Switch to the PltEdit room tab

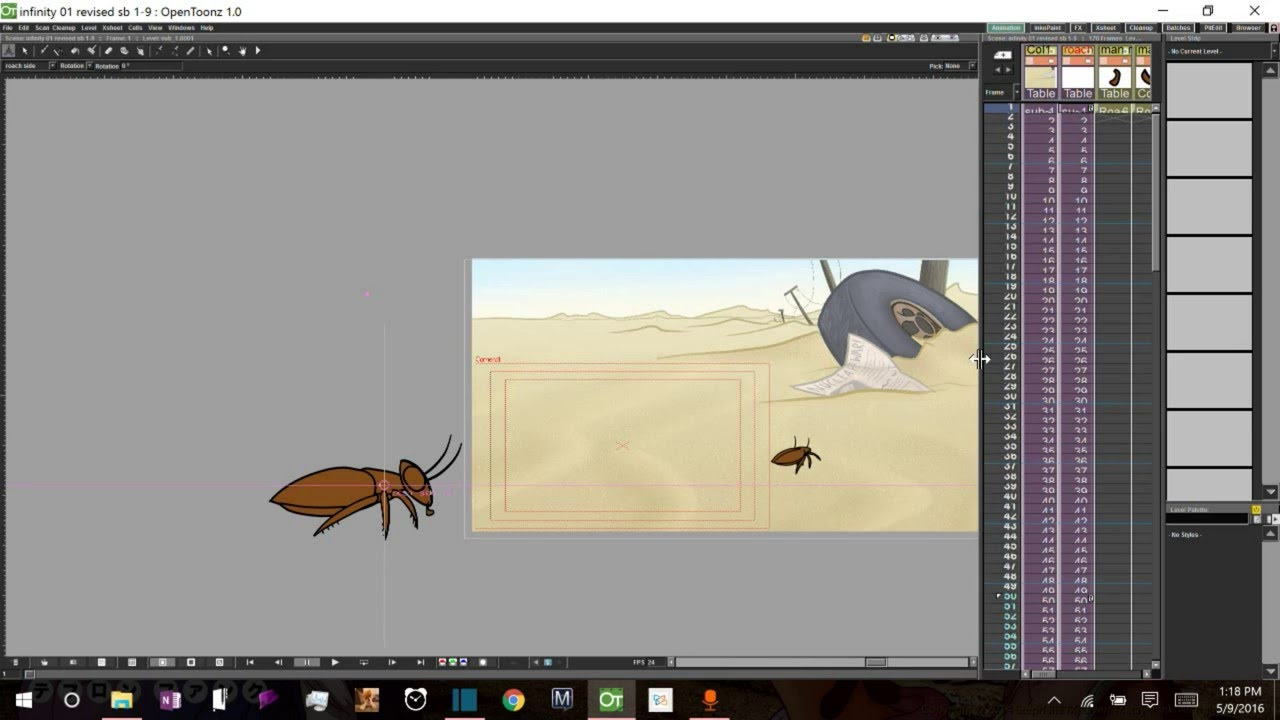1213,28
